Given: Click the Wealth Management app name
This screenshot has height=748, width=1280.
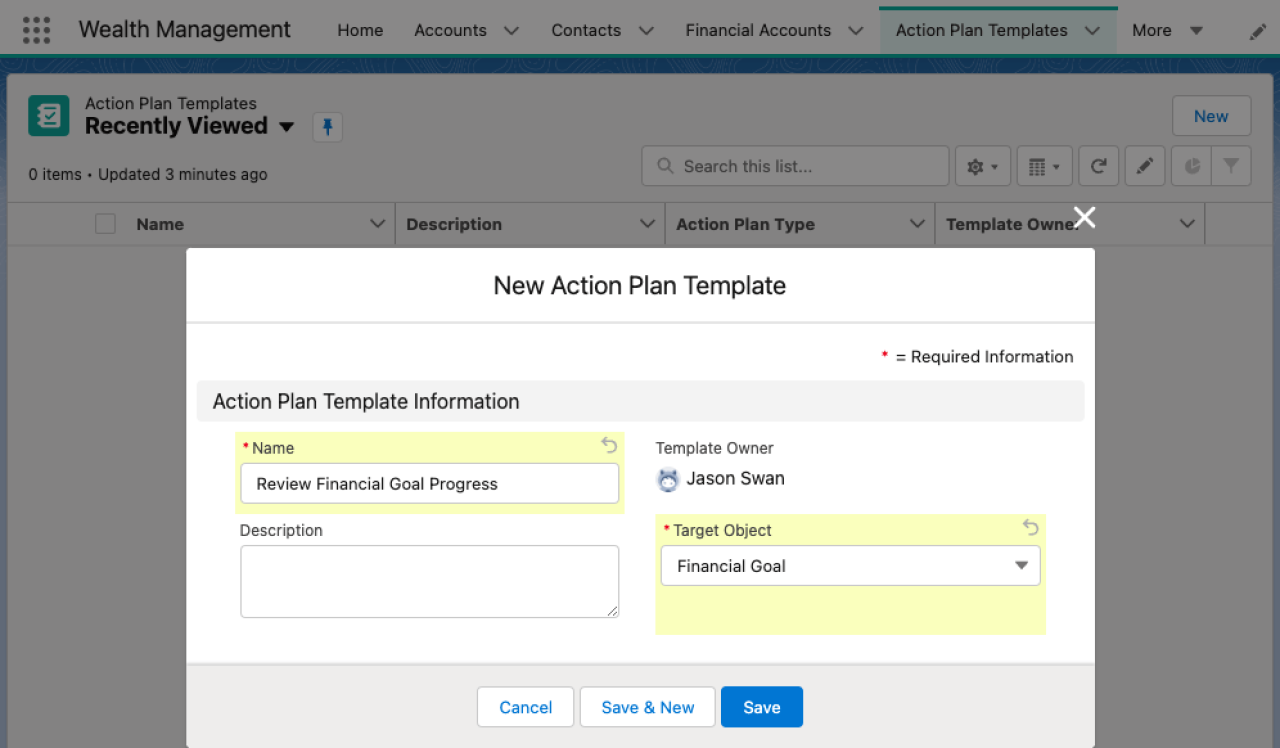Looking at the screenshot, I should [x=185, y=30].
